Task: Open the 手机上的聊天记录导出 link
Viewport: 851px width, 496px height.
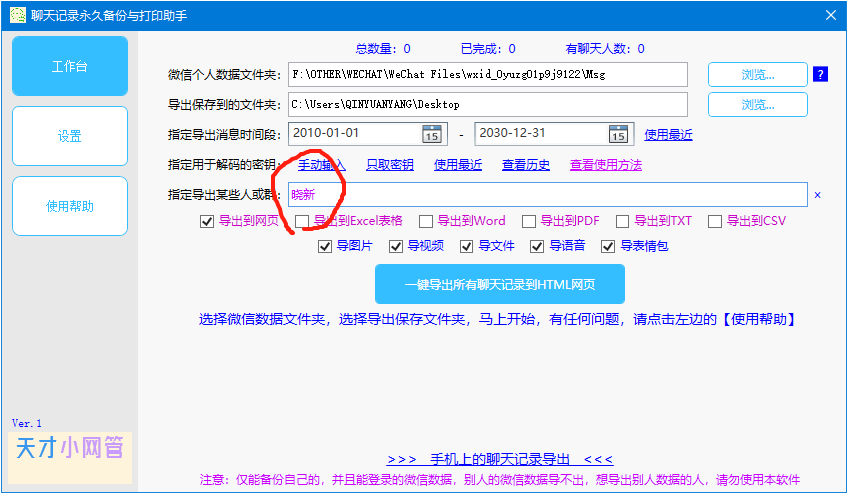Action: pos(500,460)
